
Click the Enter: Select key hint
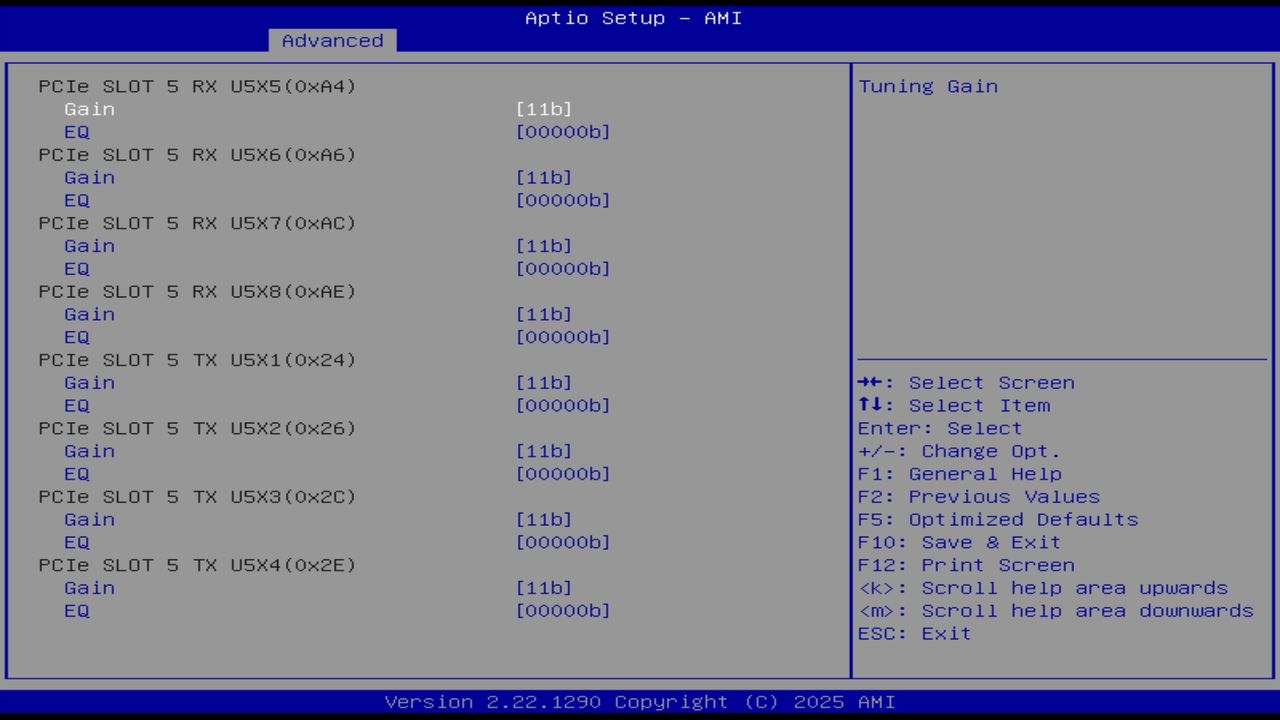point(940,429)
